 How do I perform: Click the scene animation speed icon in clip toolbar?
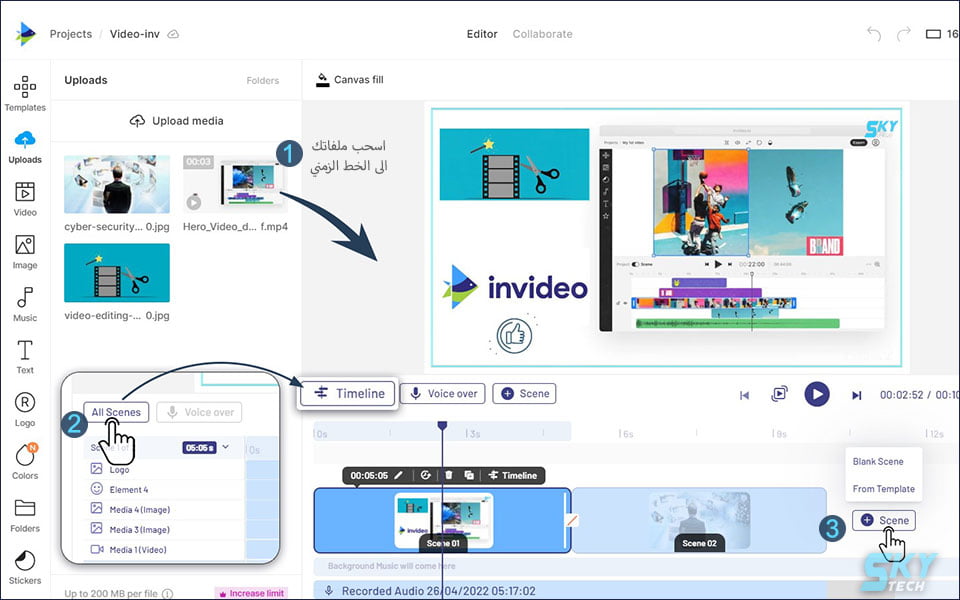pyautogui.click(x=426, y=475)
